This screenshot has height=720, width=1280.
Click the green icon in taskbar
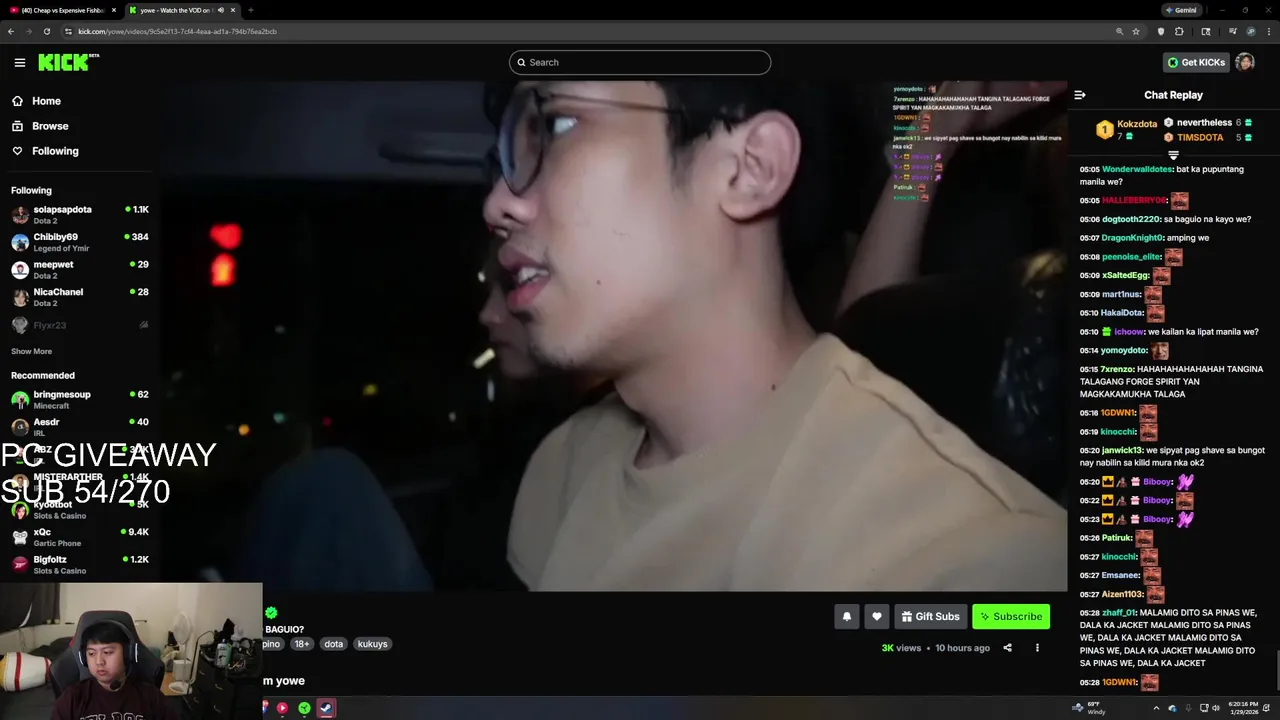[304, 708]
